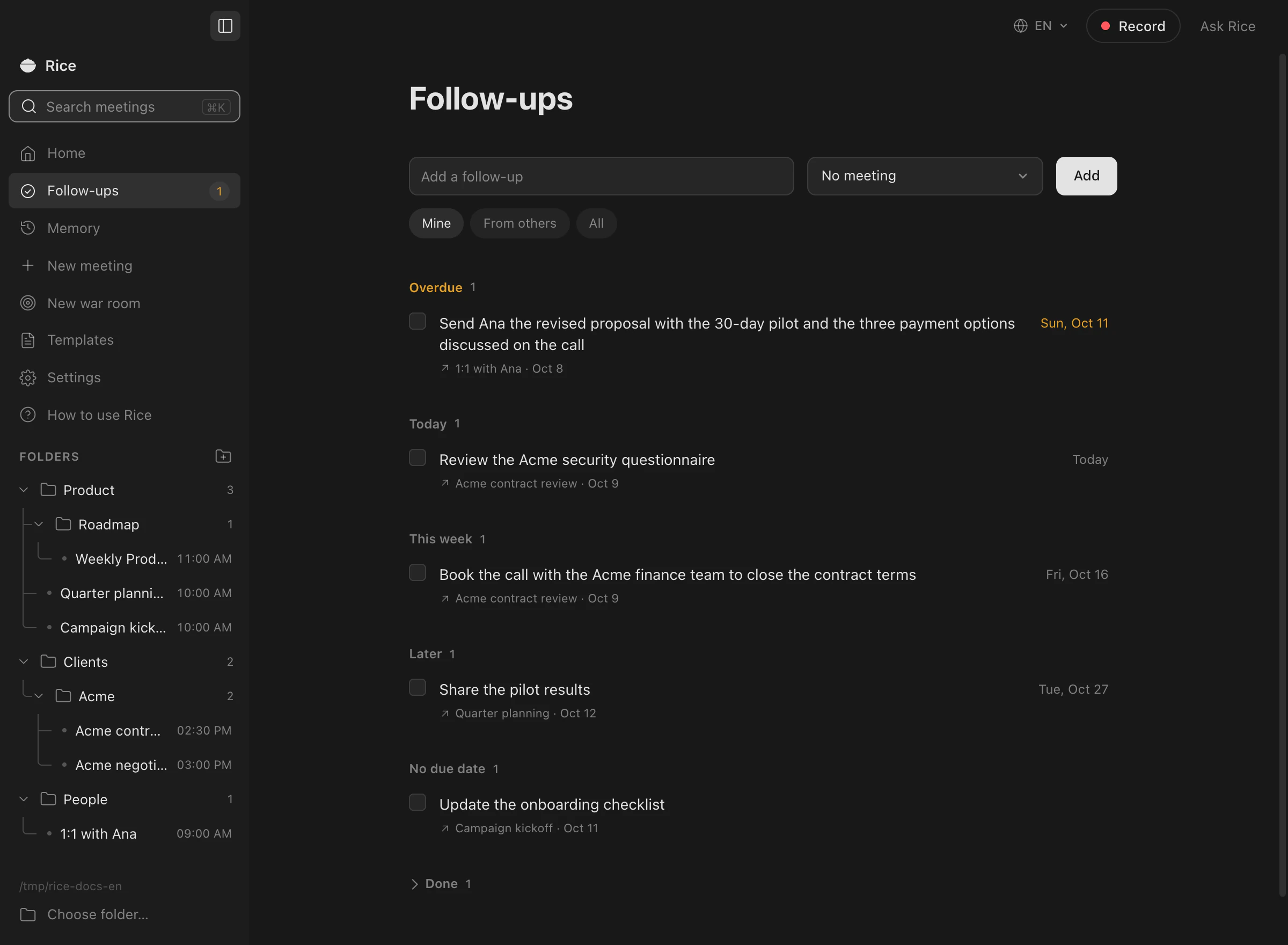1288x945 pixels.
Task: Open the No meeting dropdown
Action: pos(925,176)
